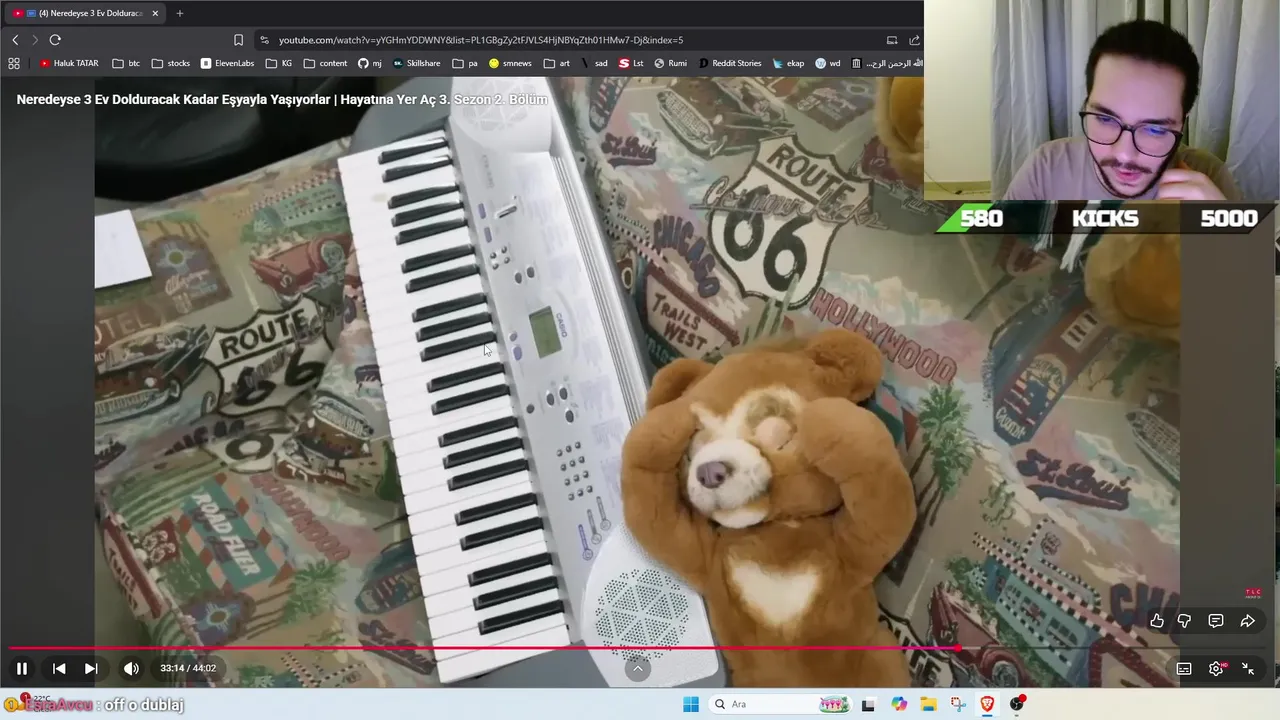Screen dimensions: 1280x720
Task: Click the share icon in address bar
Action: [x=914, y=40]
